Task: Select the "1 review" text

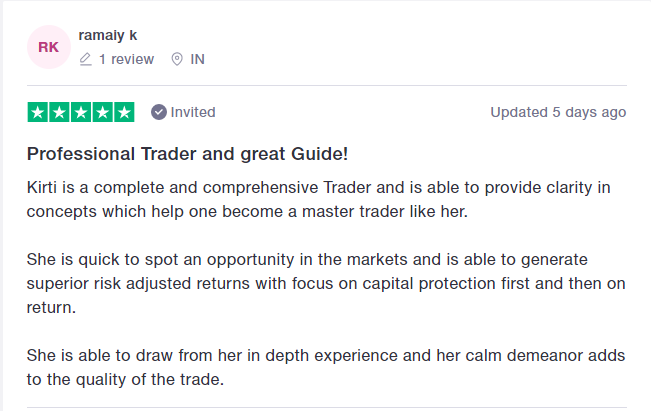Action: 126,59
